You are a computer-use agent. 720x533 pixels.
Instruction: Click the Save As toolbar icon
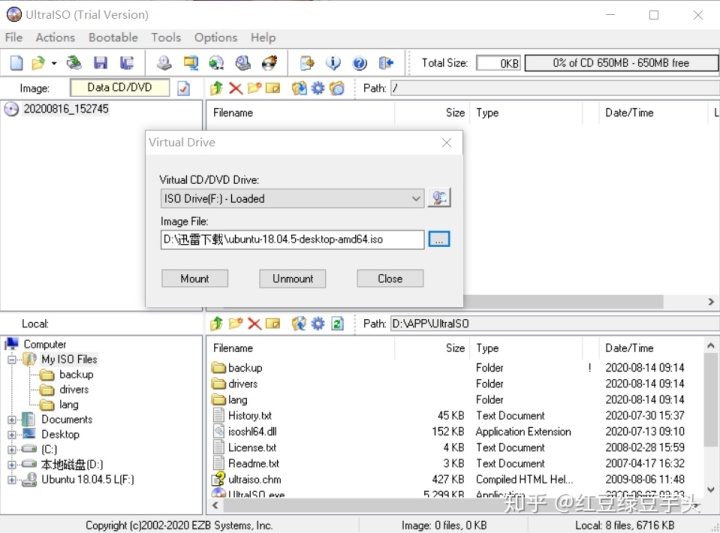tap(126, 63)
